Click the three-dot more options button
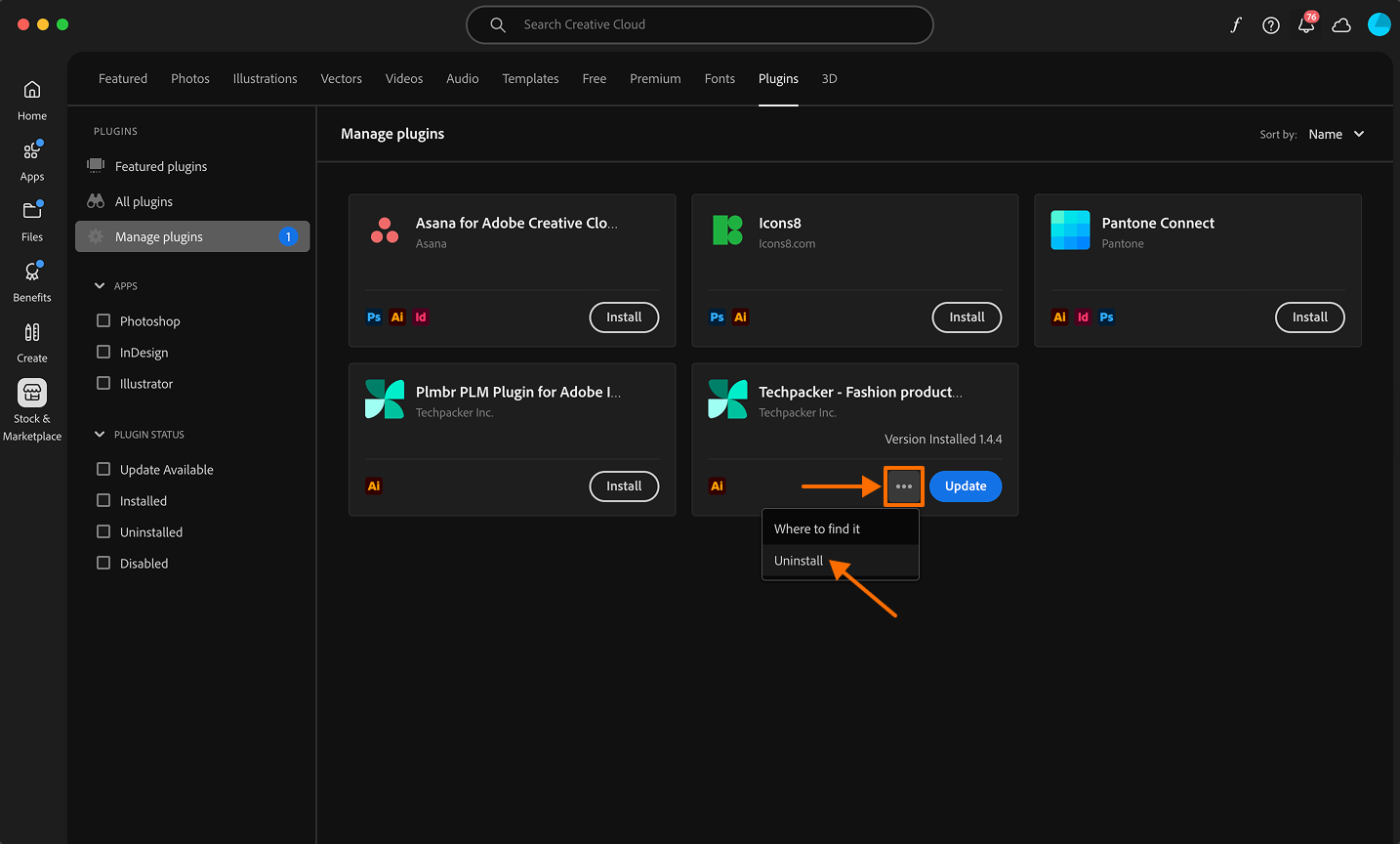Screen dimensions: 1400x844 pyautogui.click(x=904, y=486)
